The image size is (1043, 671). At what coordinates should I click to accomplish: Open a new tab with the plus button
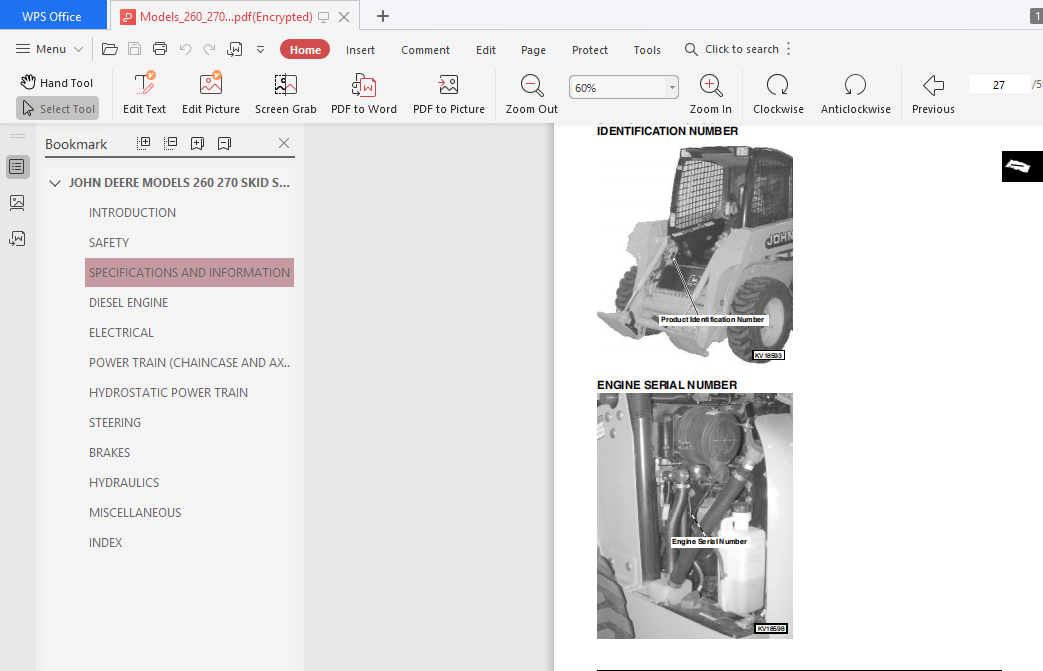tap(382, 16)
